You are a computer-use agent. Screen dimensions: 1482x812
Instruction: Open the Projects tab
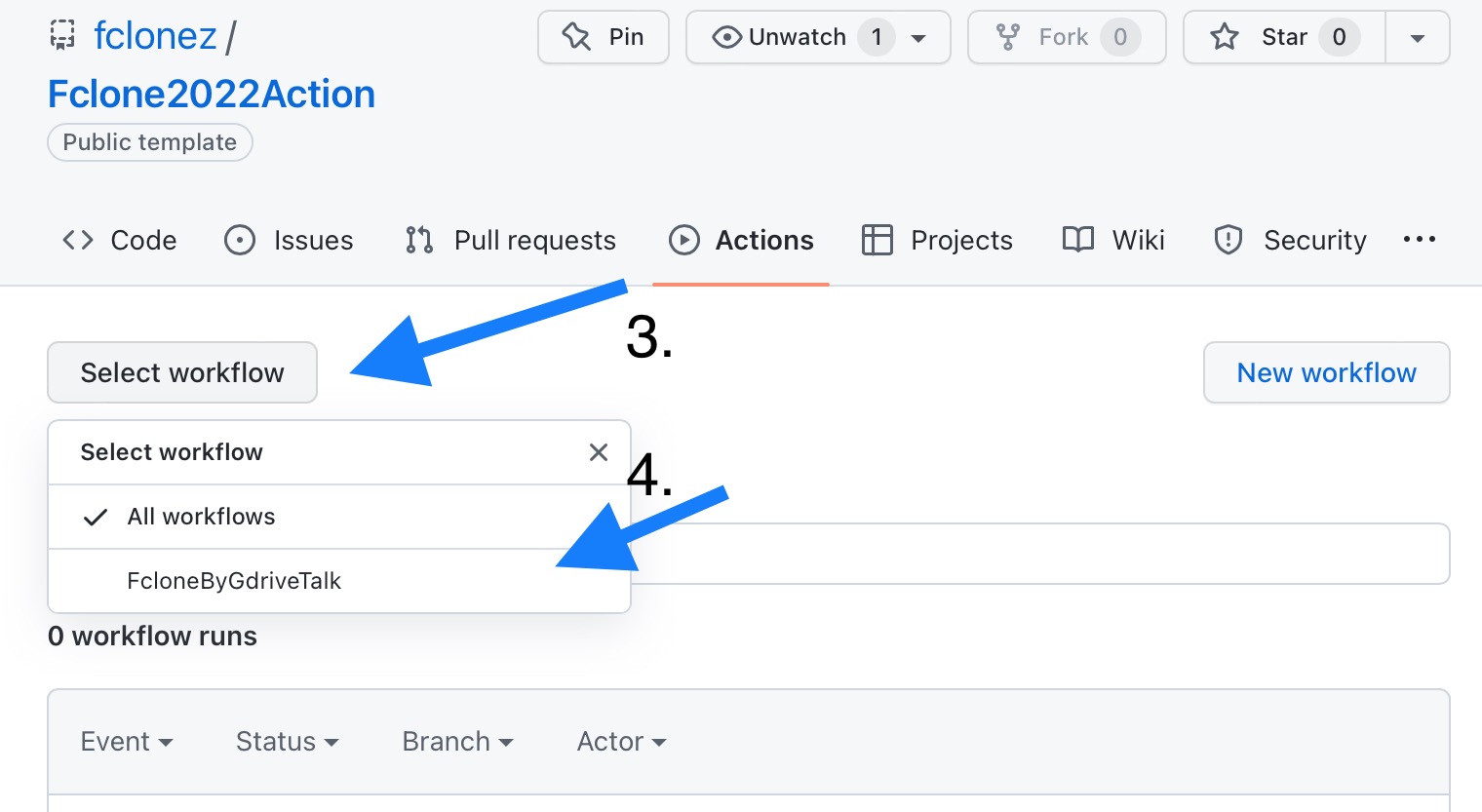click(x=938, y=240)
